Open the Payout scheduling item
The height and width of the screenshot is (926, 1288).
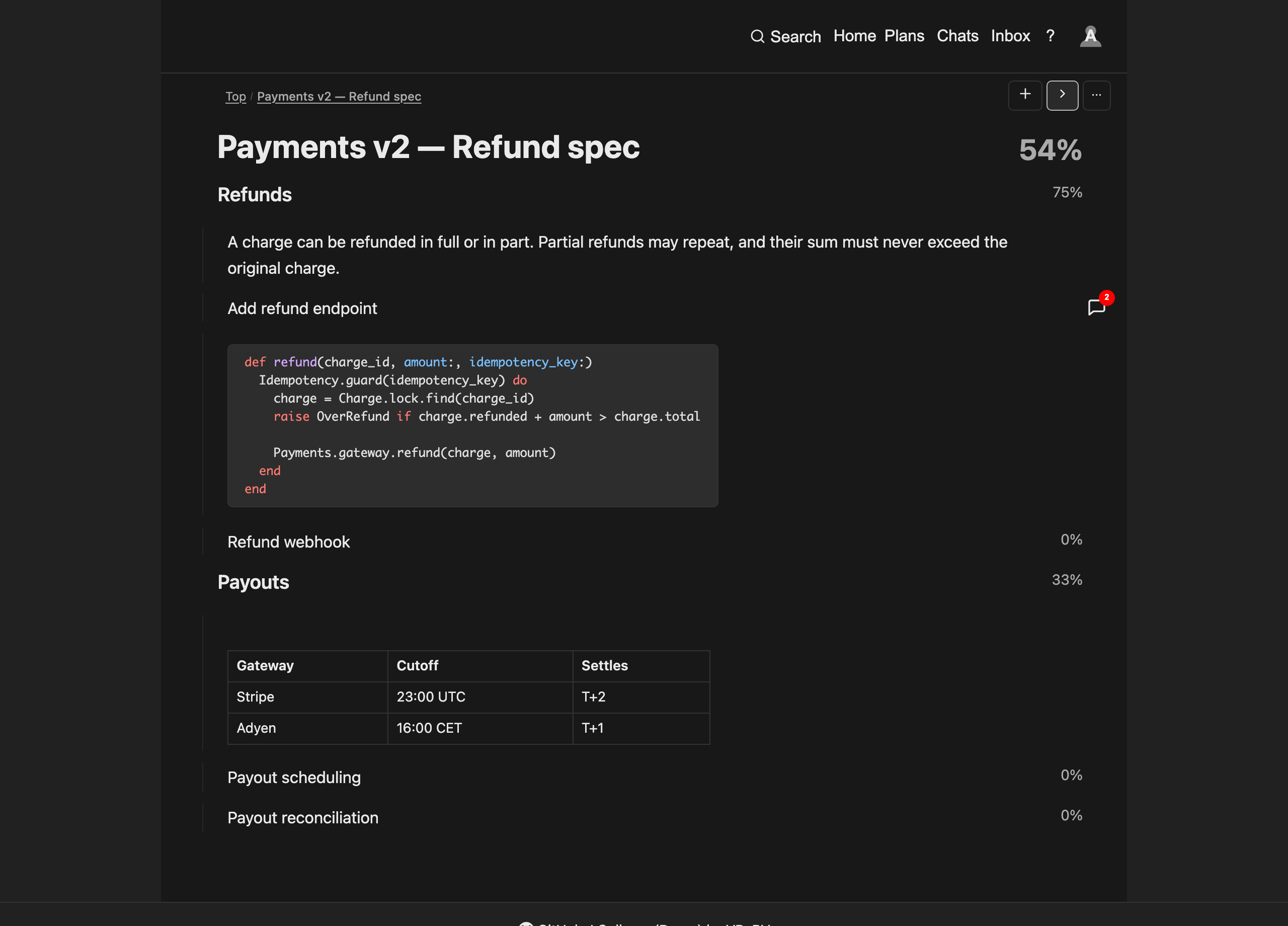294,777
